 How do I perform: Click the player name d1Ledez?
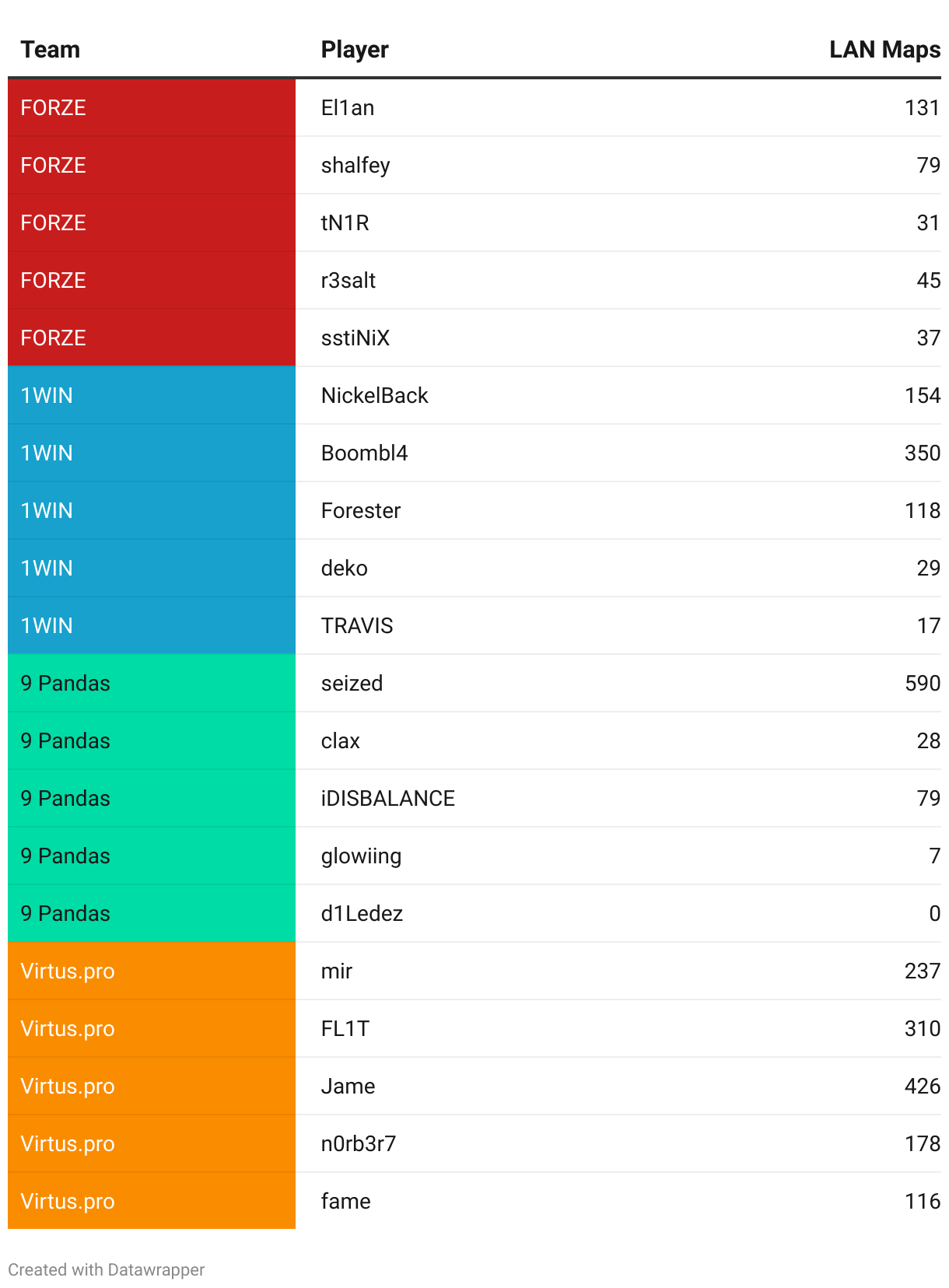point(362,913)
